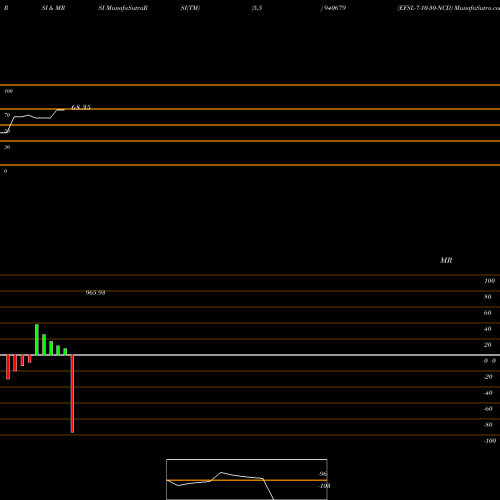
Task: Click the 80 label on right axis
Action: coord(488,297)
